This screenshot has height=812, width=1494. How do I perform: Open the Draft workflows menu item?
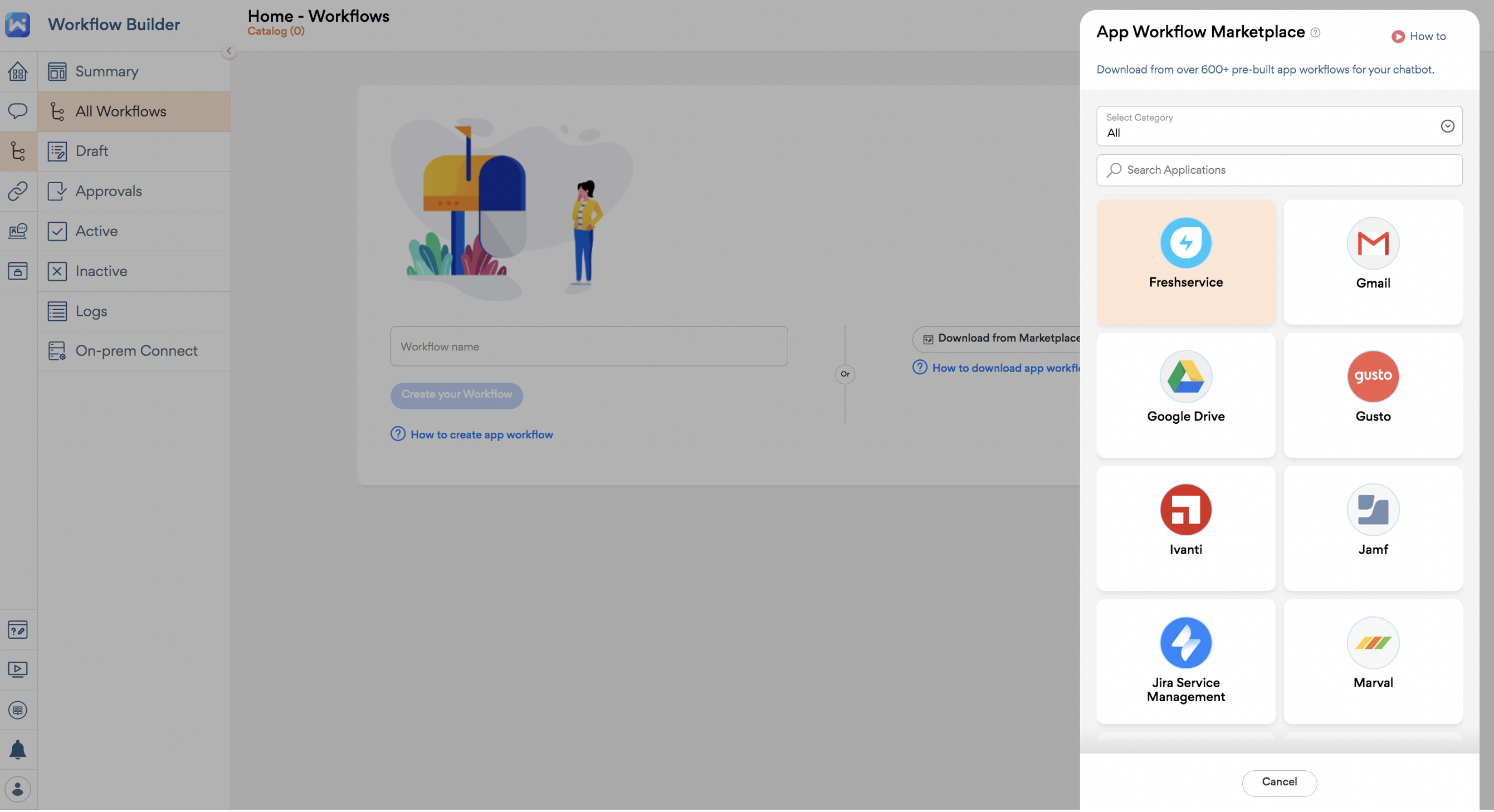click(92, 151)
